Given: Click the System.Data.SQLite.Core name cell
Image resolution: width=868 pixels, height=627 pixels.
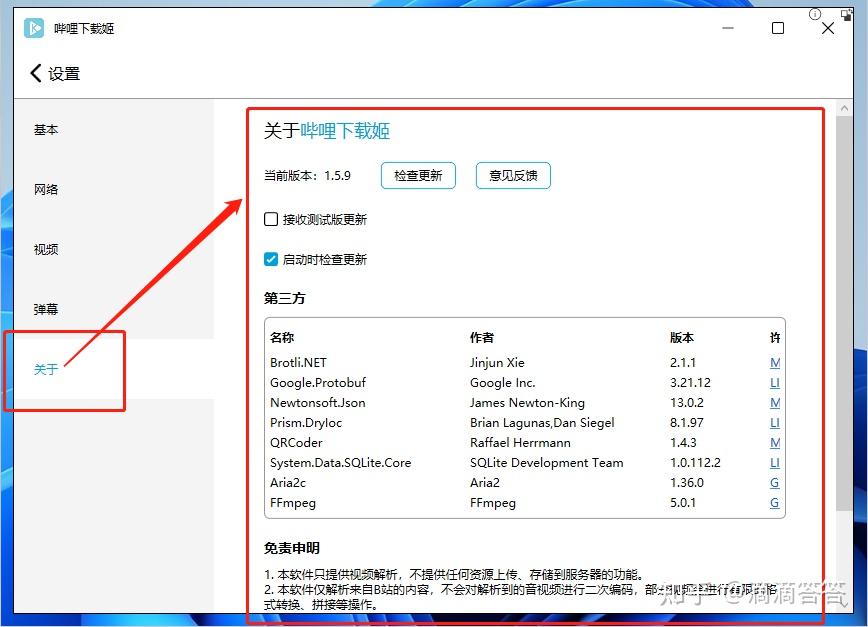Looking at the screenshot, I should [340, 463].
